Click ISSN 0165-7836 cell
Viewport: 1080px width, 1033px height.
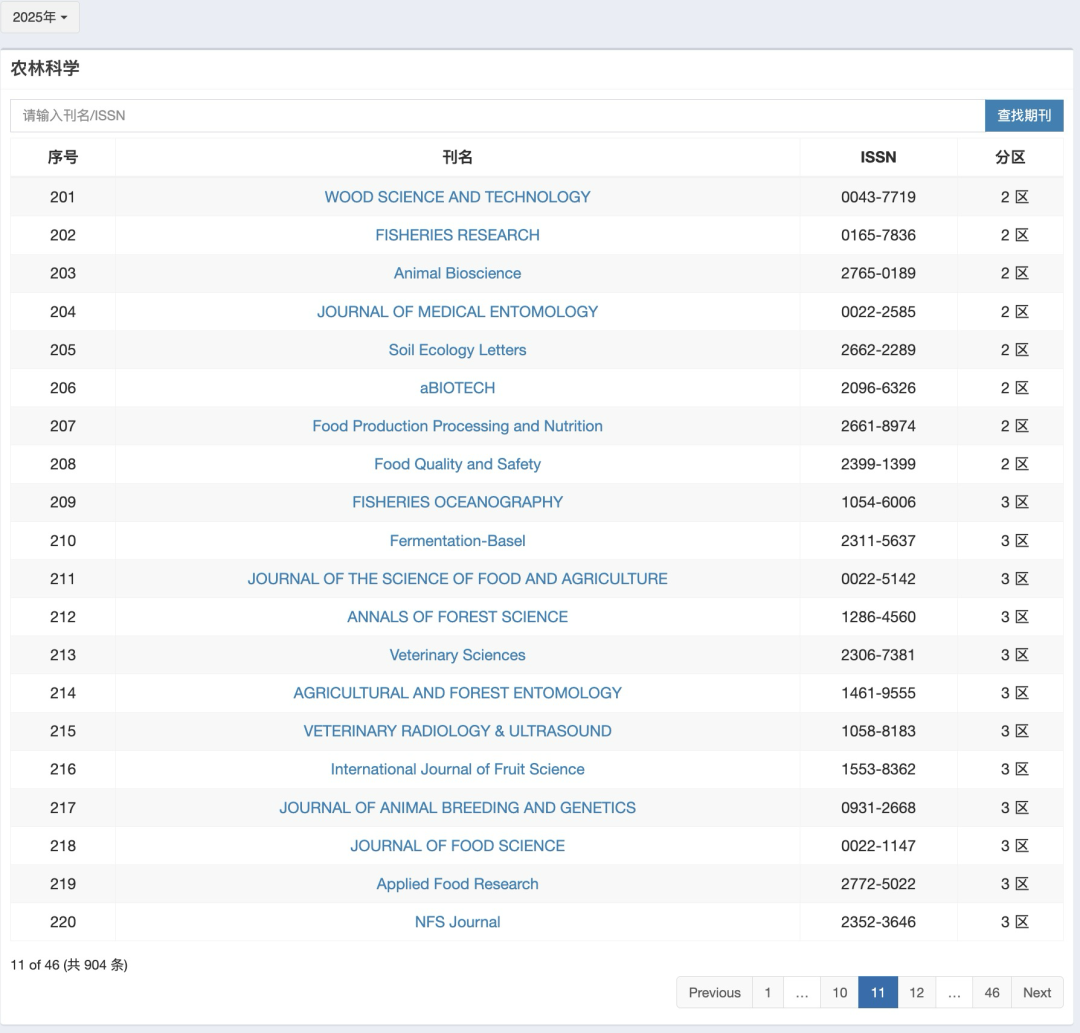[x=878, y=235]
